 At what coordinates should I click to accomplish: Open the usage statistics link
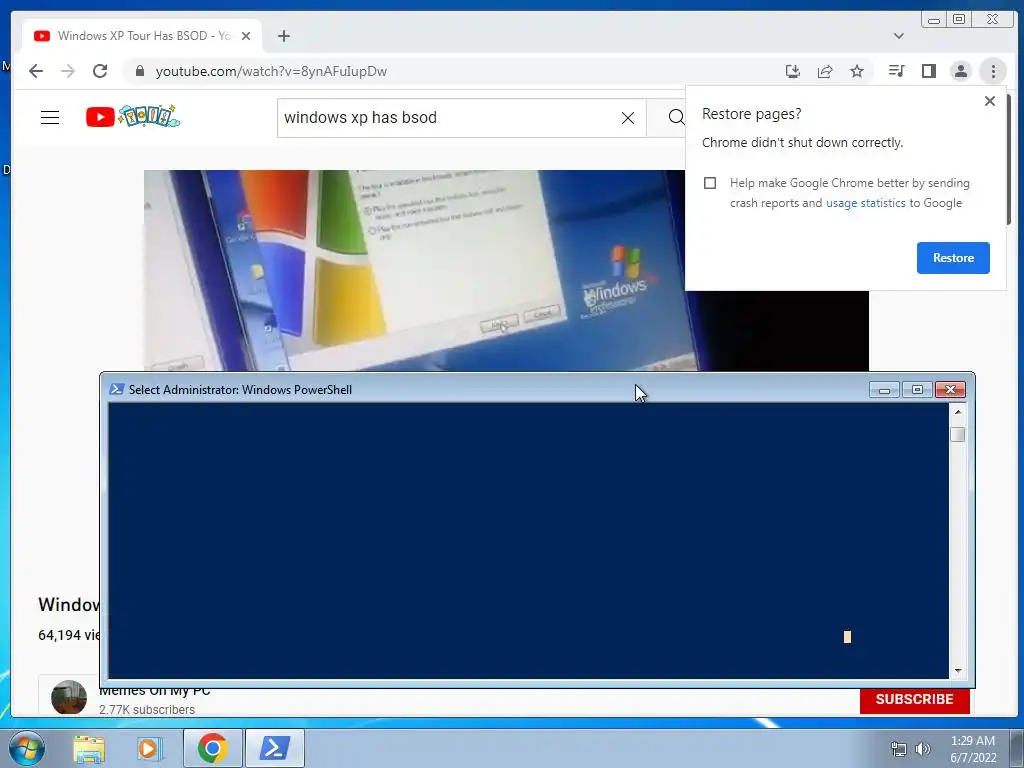(865, 203)
